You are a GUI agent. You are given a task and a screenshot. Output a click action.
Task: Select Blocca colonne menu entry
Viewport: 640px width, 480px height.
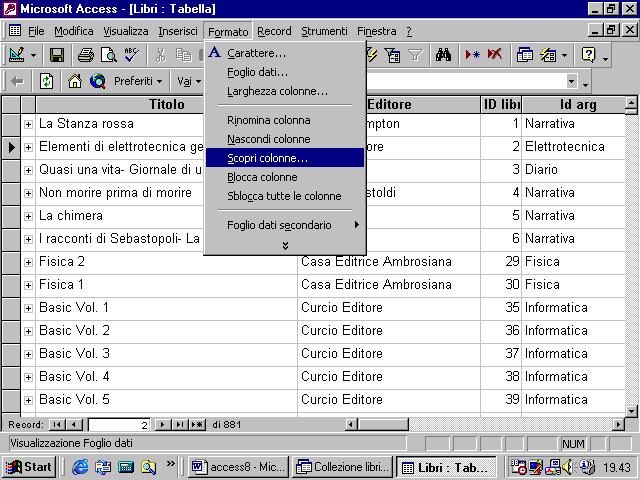[285, 177]
